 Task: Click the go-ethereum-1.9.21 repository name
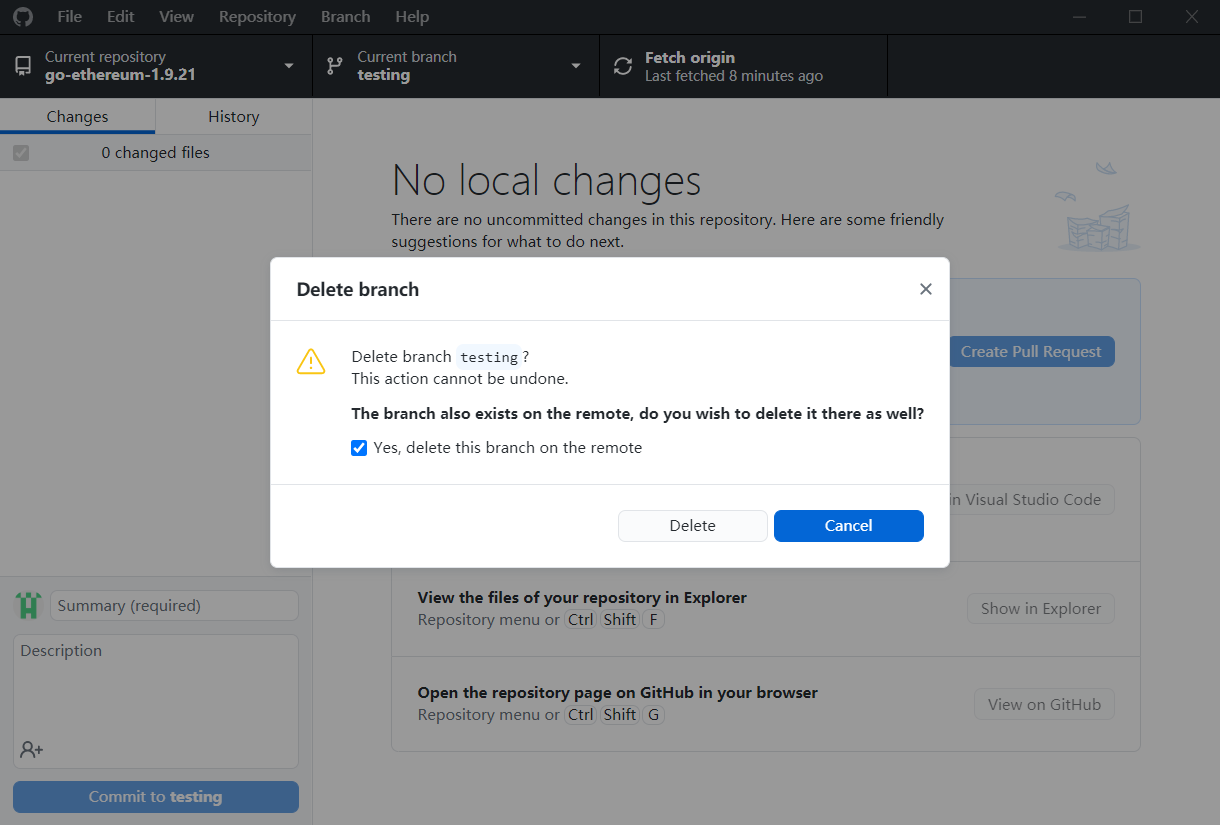(120, 75)
